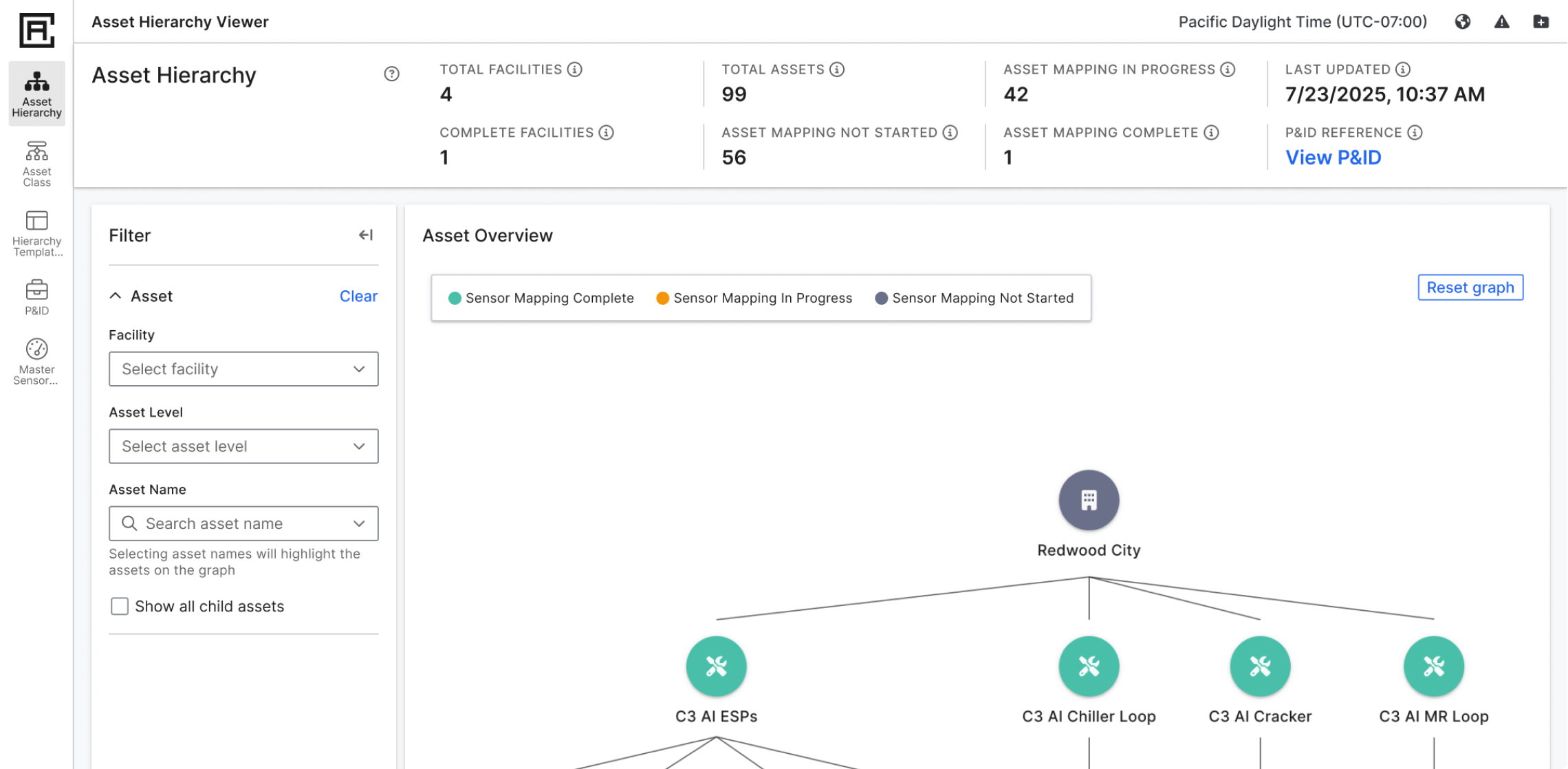Screen dimensions: 1568x769
Task: Open the warning alerts triangle icon
Action: click(1502, 22)
